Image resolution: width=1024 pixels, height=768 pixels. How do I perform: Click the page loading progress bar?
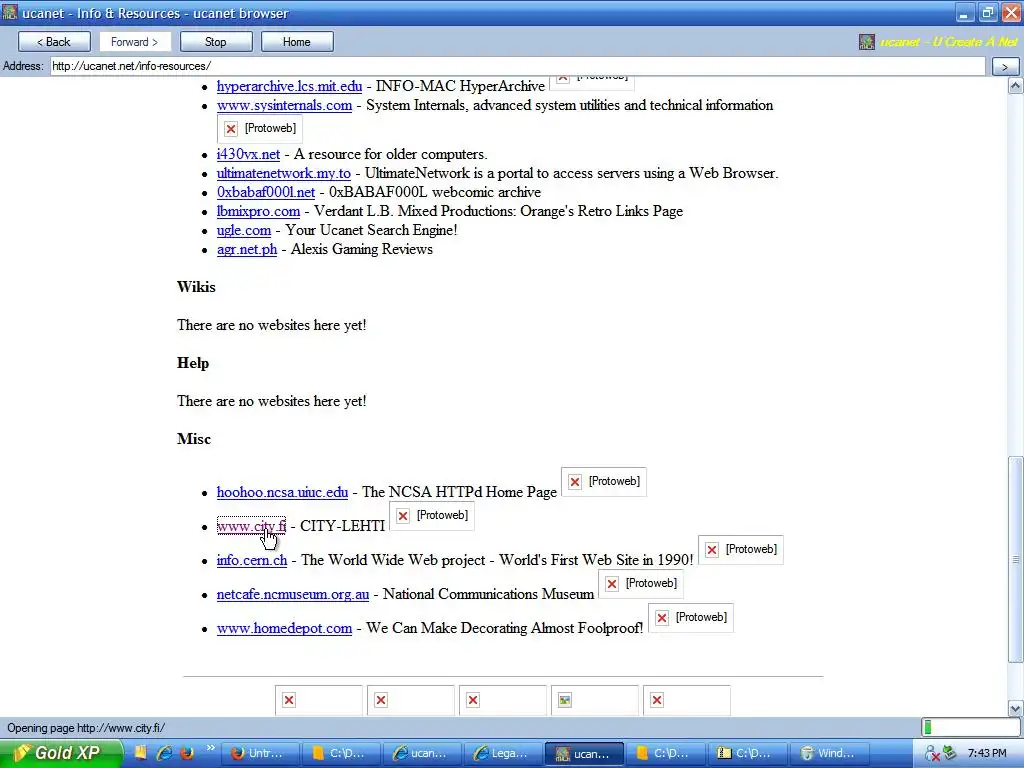970,727
